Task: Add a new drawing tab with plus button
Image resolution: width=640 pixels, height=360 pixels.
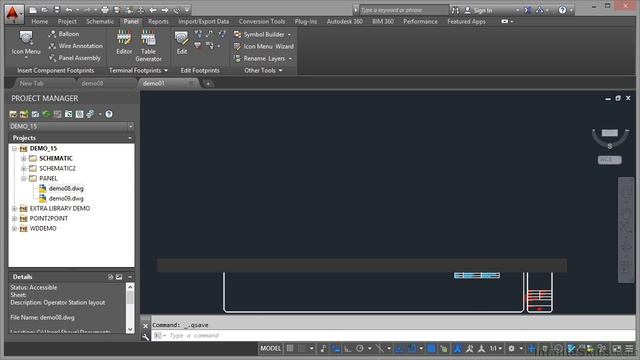Action: [x=208, y=84]
